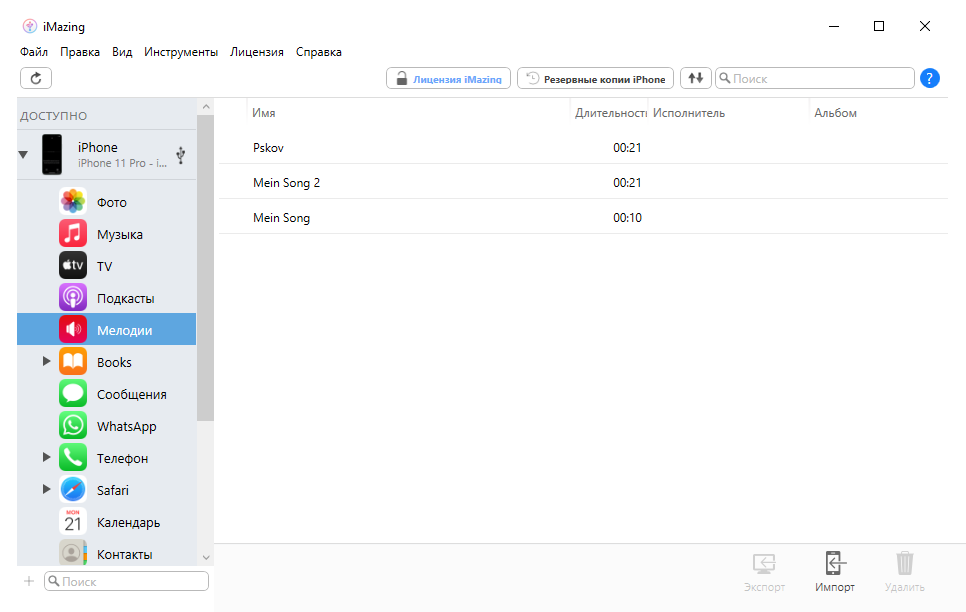Open Фото in the sidebar
Viewport: 966px width, 612px height.
107,202
